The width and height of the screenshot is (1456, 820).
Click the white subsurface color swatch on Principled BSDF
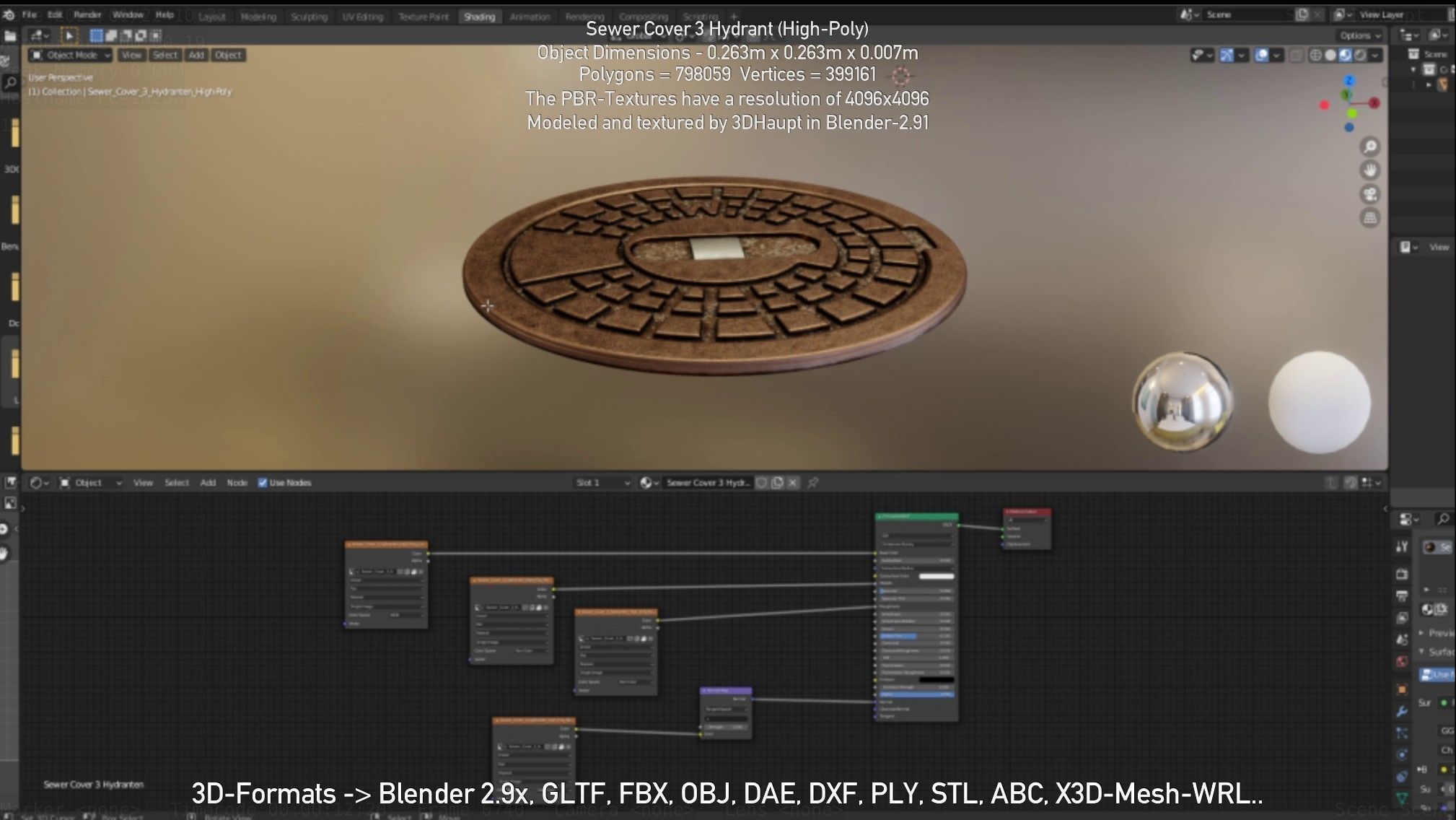pos(936,576)
